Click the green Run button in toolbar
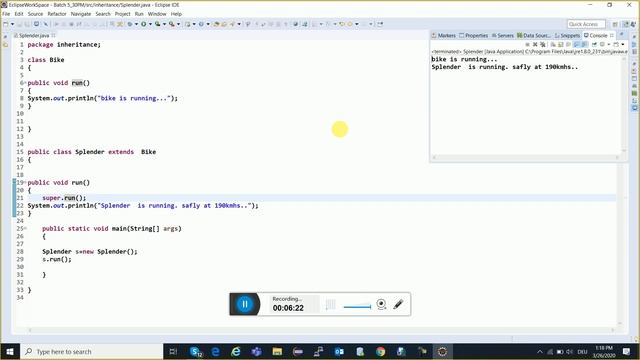Image resolution: width=640 pixels, height=360 pixels. [144, 24]
